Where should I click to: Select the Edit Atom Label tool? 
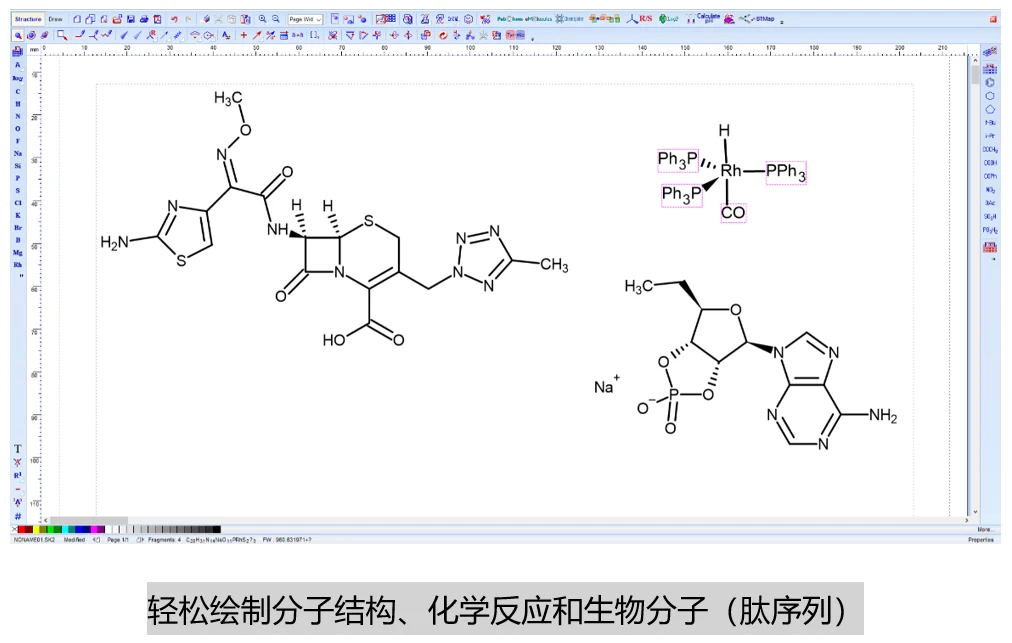click(x=226, y=36)
